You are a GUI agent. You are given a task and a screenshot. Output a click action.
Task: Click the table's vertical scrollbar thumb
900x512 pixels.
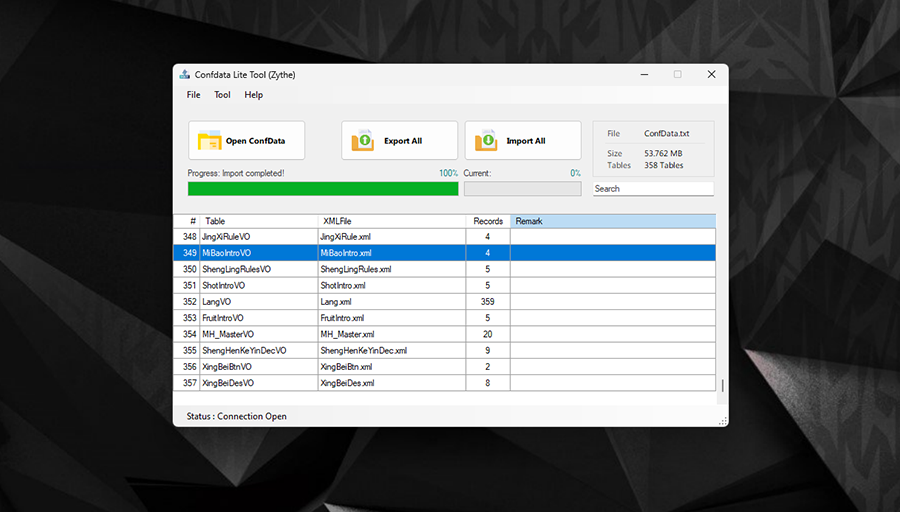[722, 385]
